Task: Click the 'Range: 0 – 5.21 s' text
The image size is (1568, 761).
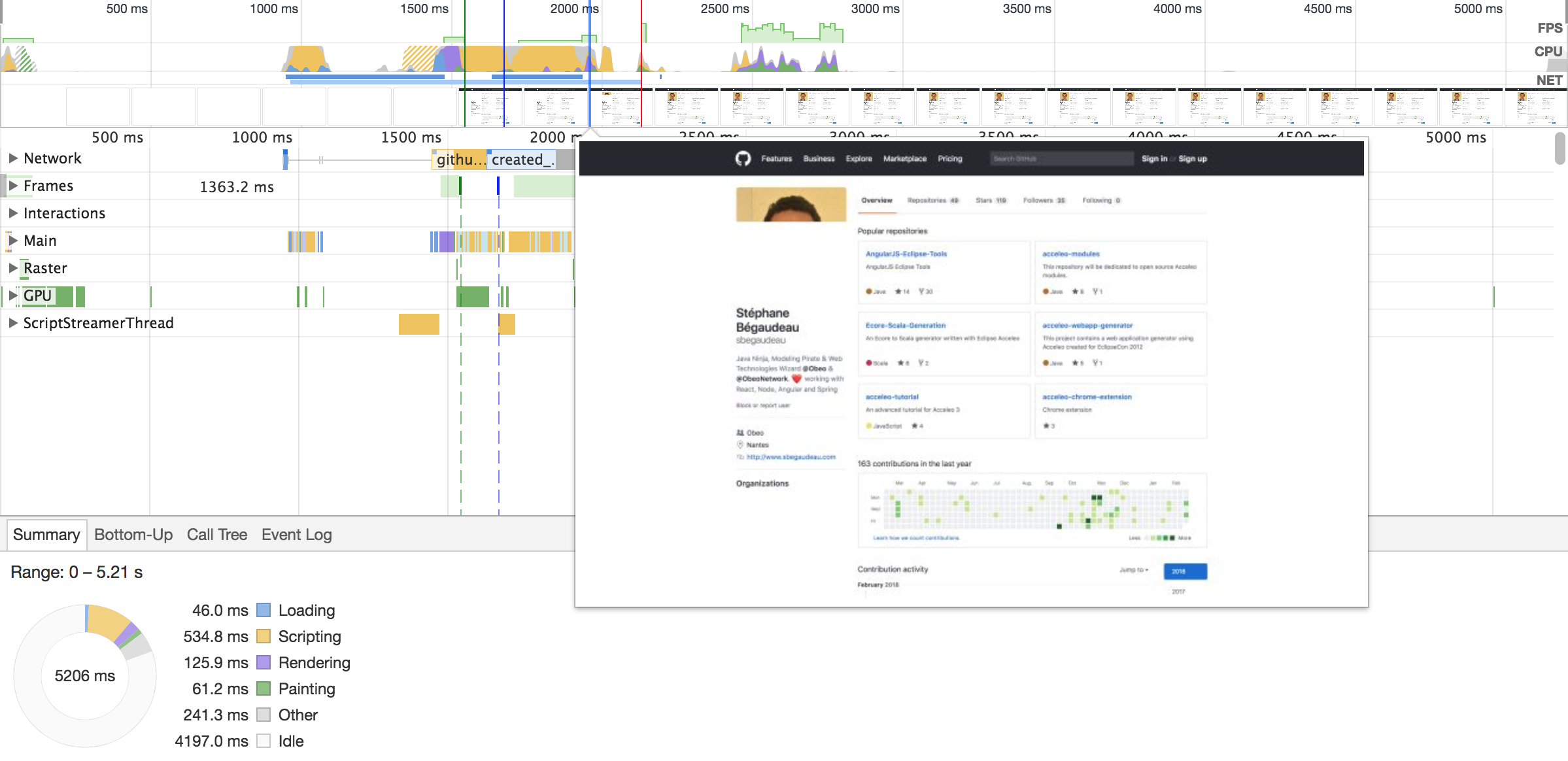Action: point(77,573)
